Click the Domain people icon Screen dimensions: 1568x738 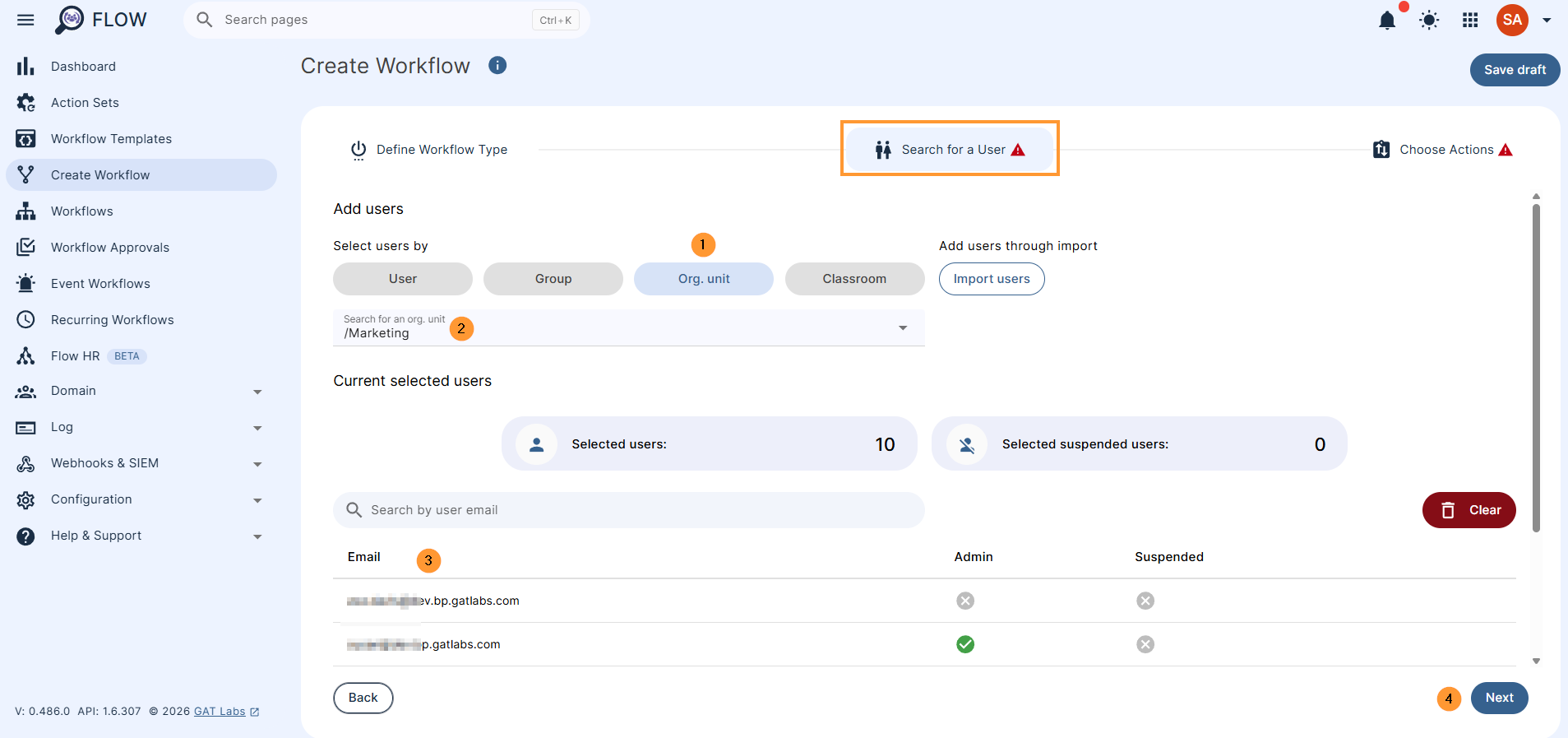coord(25,392)
